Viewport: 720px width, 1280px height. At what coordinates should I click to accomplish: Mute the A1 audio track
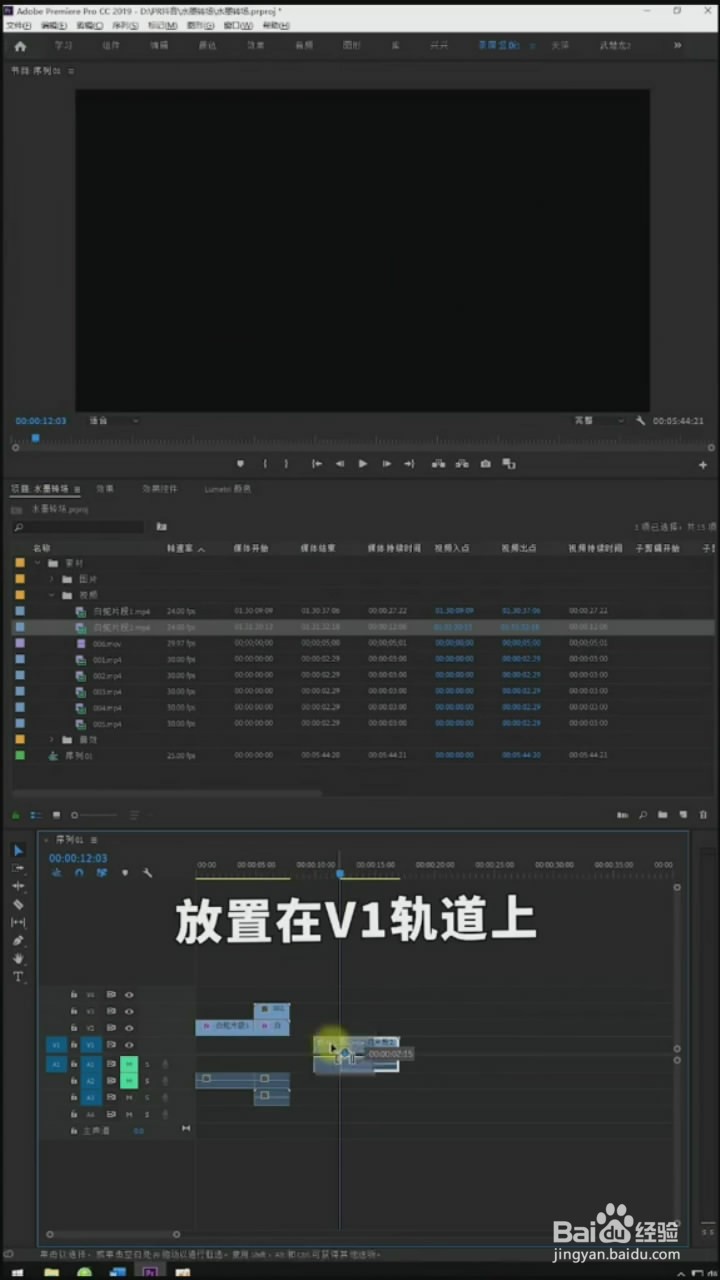(x=129, y=1064)
